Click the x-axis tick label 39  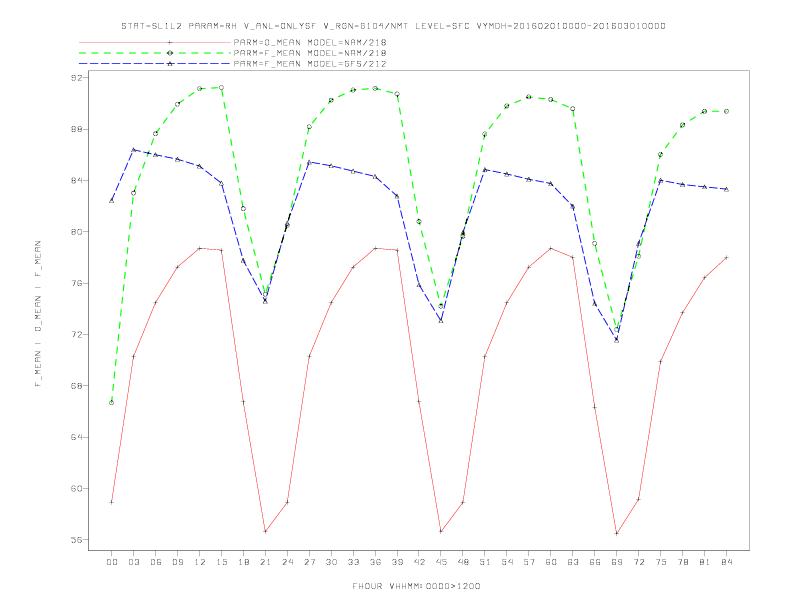pyautogui.click(x=397, y=562)
